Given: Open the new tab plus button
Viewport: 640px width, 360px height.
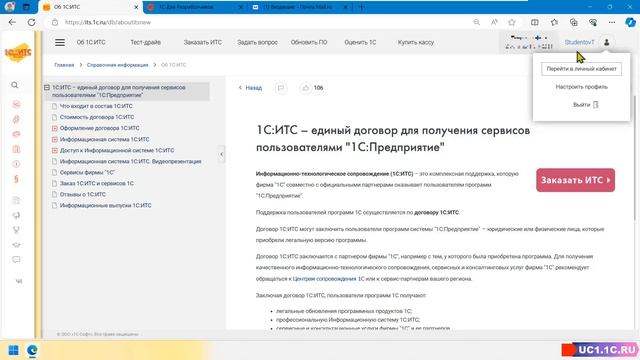Looking at the screenshot, I should [x=361, y=7].
